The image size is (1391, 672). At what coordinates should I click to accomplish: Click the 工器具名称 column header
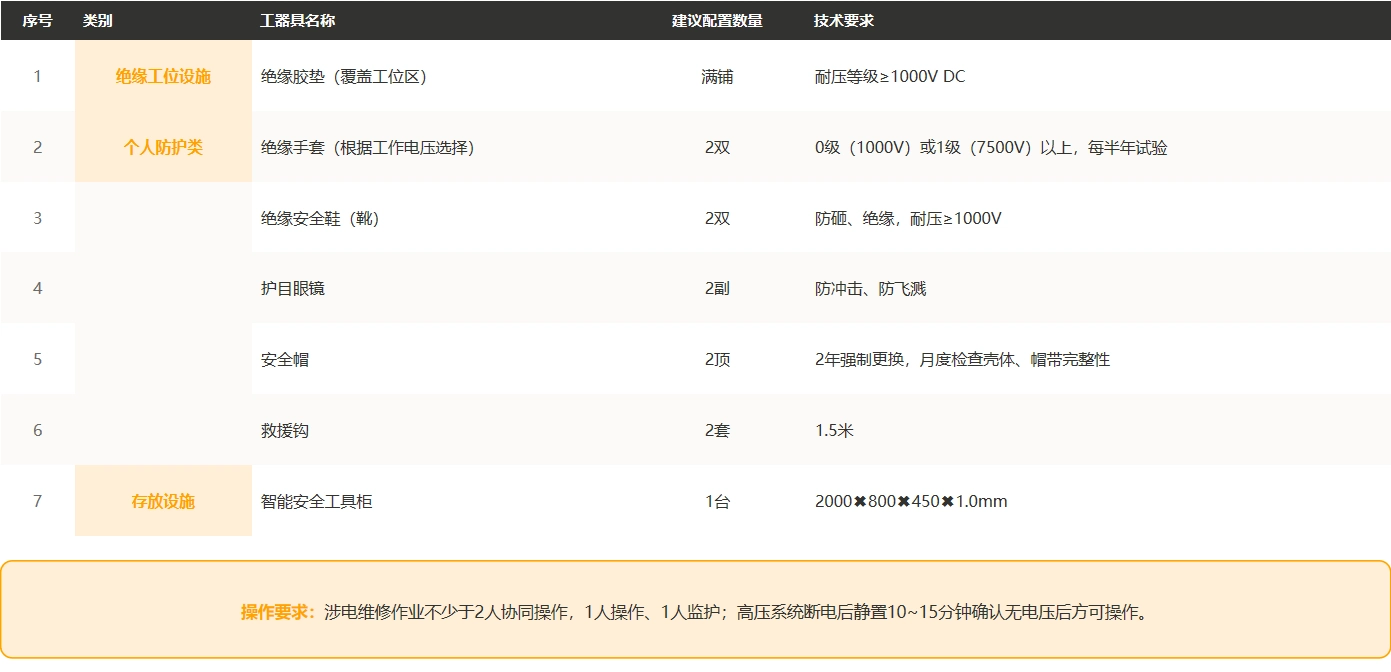coord(298,20)
